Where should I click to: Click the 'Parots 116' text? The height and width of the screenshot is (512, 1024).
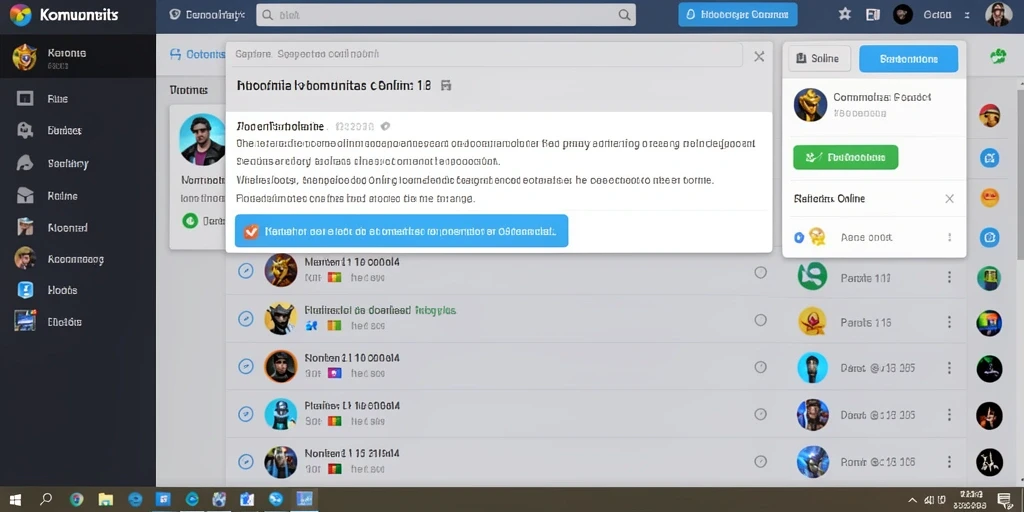coord(866,323)
